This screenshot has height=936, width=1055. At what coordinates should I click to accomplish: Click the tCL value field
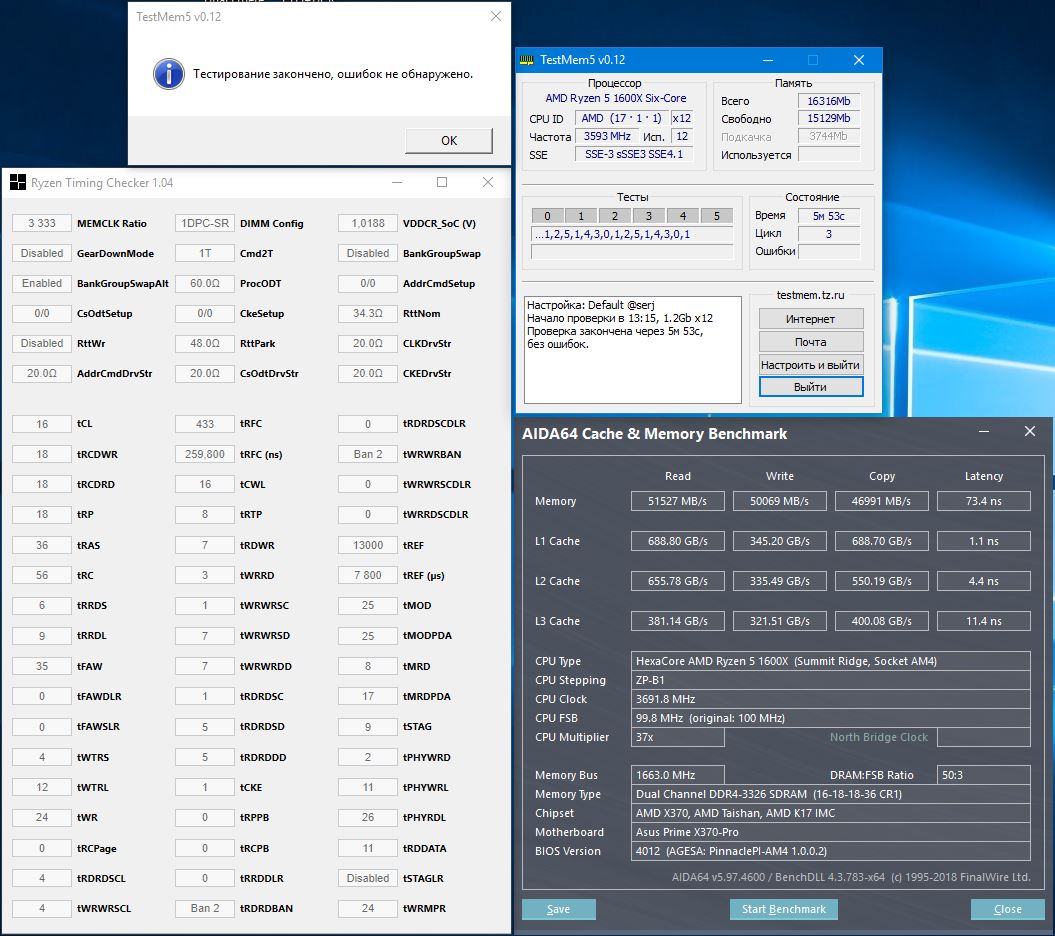pos(42,424)
